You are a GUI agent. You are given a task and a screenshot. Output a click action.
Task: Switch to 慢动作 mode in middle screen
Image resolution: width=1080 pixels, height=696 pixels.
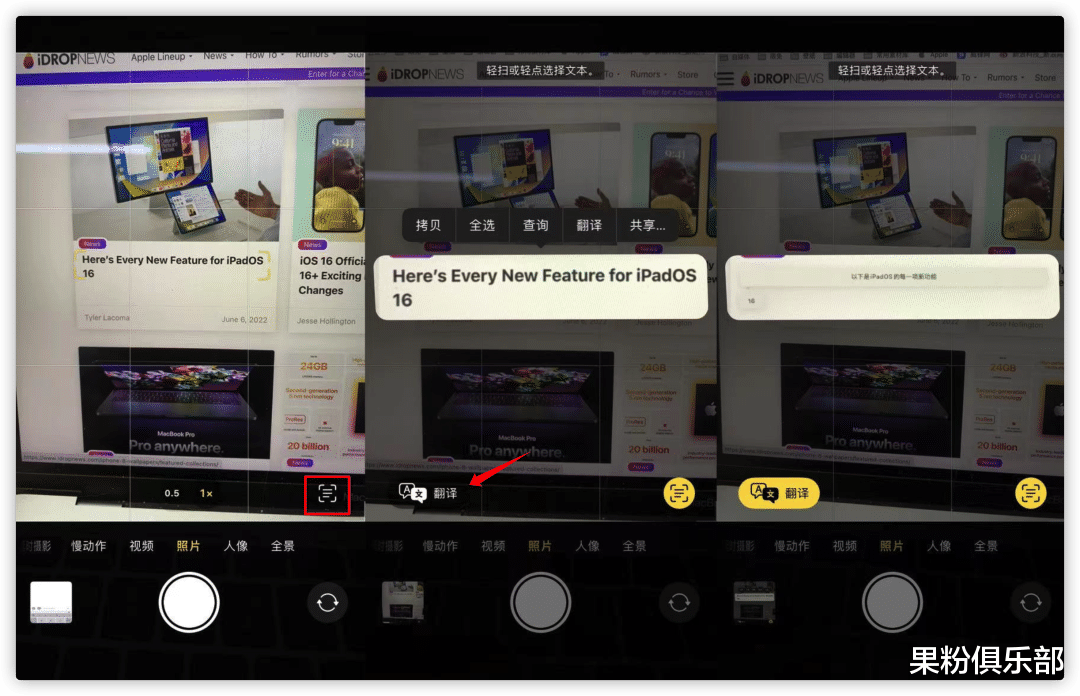coord(440,546)
